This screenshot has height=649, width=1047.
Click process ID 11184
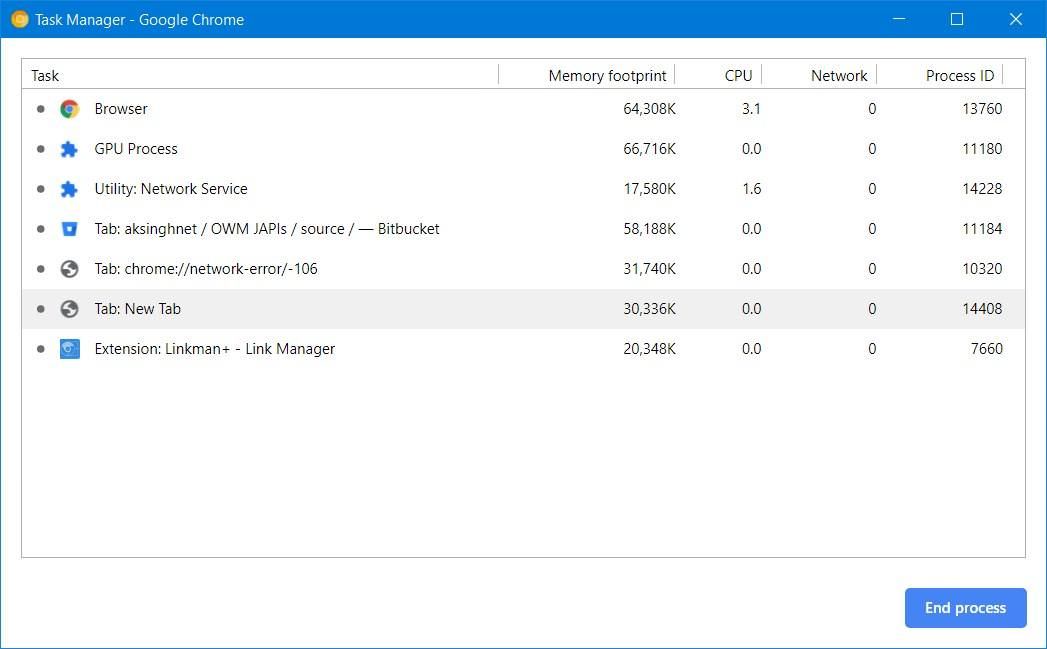[982, 229]
